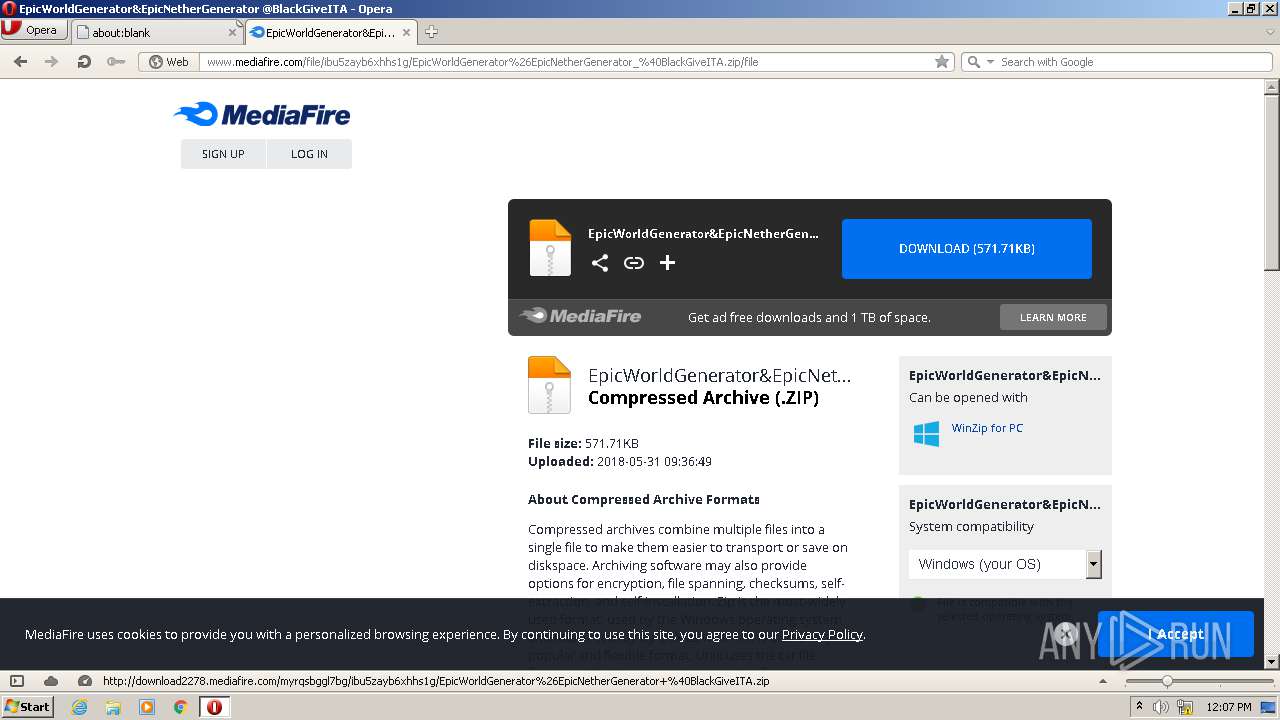Click DOWNLOAD (571.71KB) button
1280x720 pixels.
[x=967, y=249]
